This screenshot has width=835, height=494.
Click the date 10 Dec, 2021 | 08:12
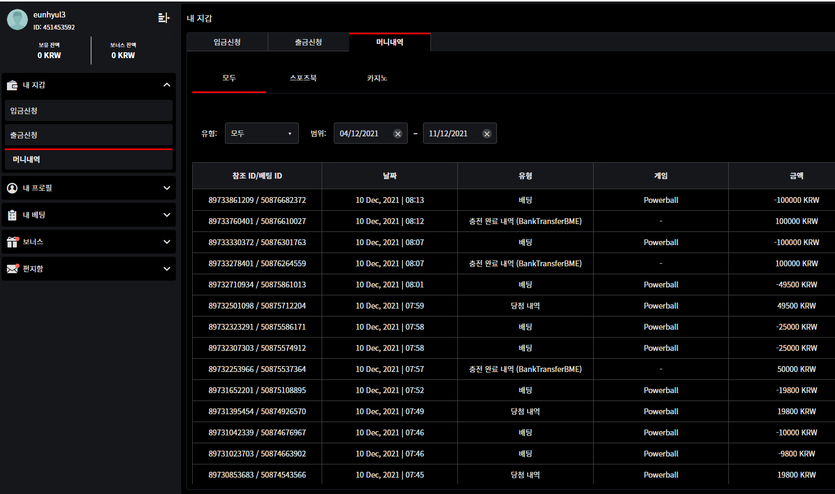tap(390, 221)
